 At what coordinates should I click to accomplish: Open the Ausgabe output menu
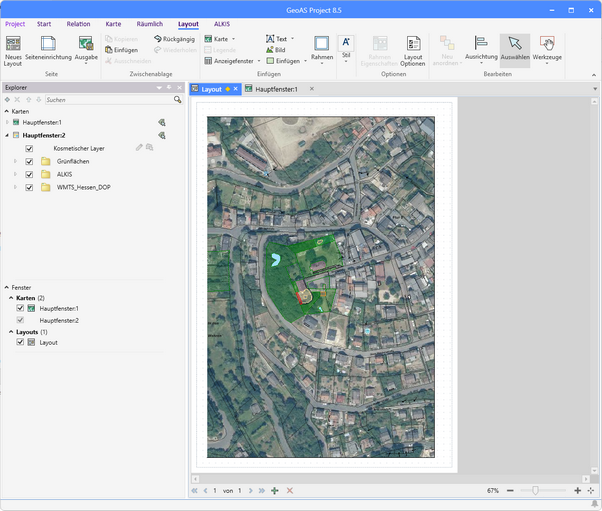(x=86, y=50)
